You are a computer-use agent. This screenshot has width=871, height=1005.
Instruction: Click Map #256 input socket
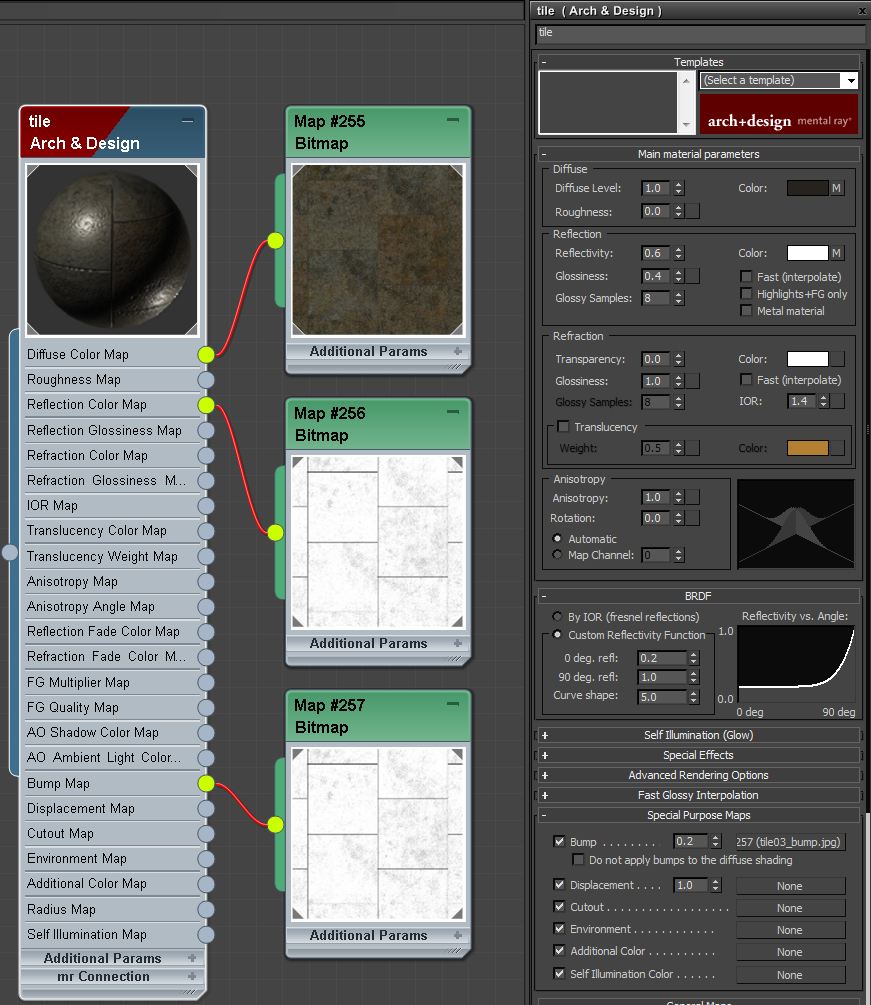pyautogui.click(x=275, y=533)
